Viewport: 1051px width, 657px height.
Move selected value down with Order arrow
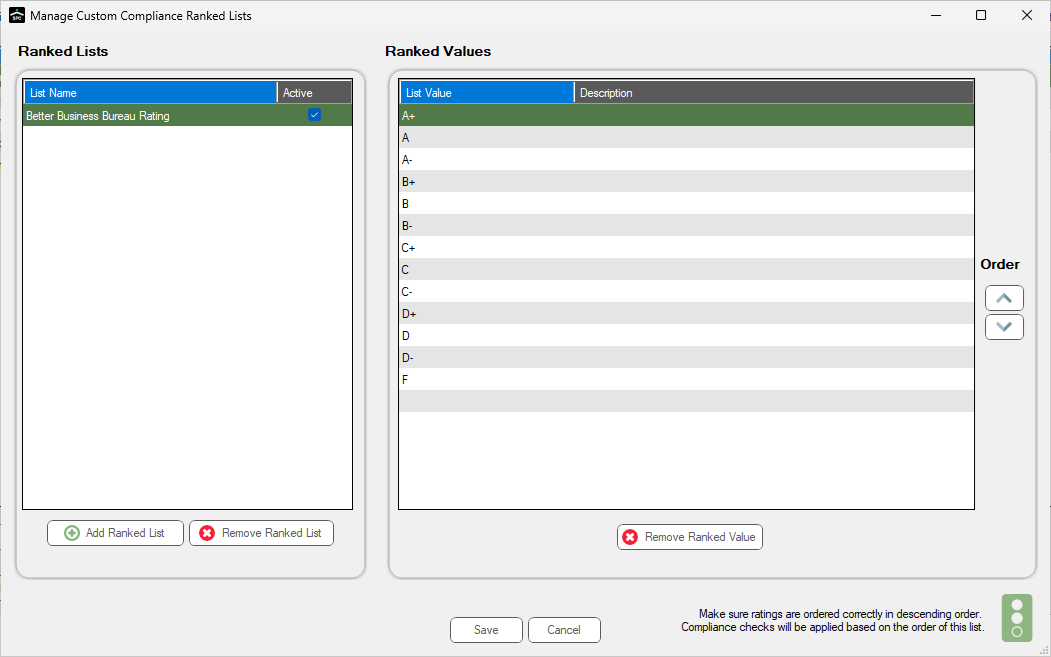click(1004, 327)
